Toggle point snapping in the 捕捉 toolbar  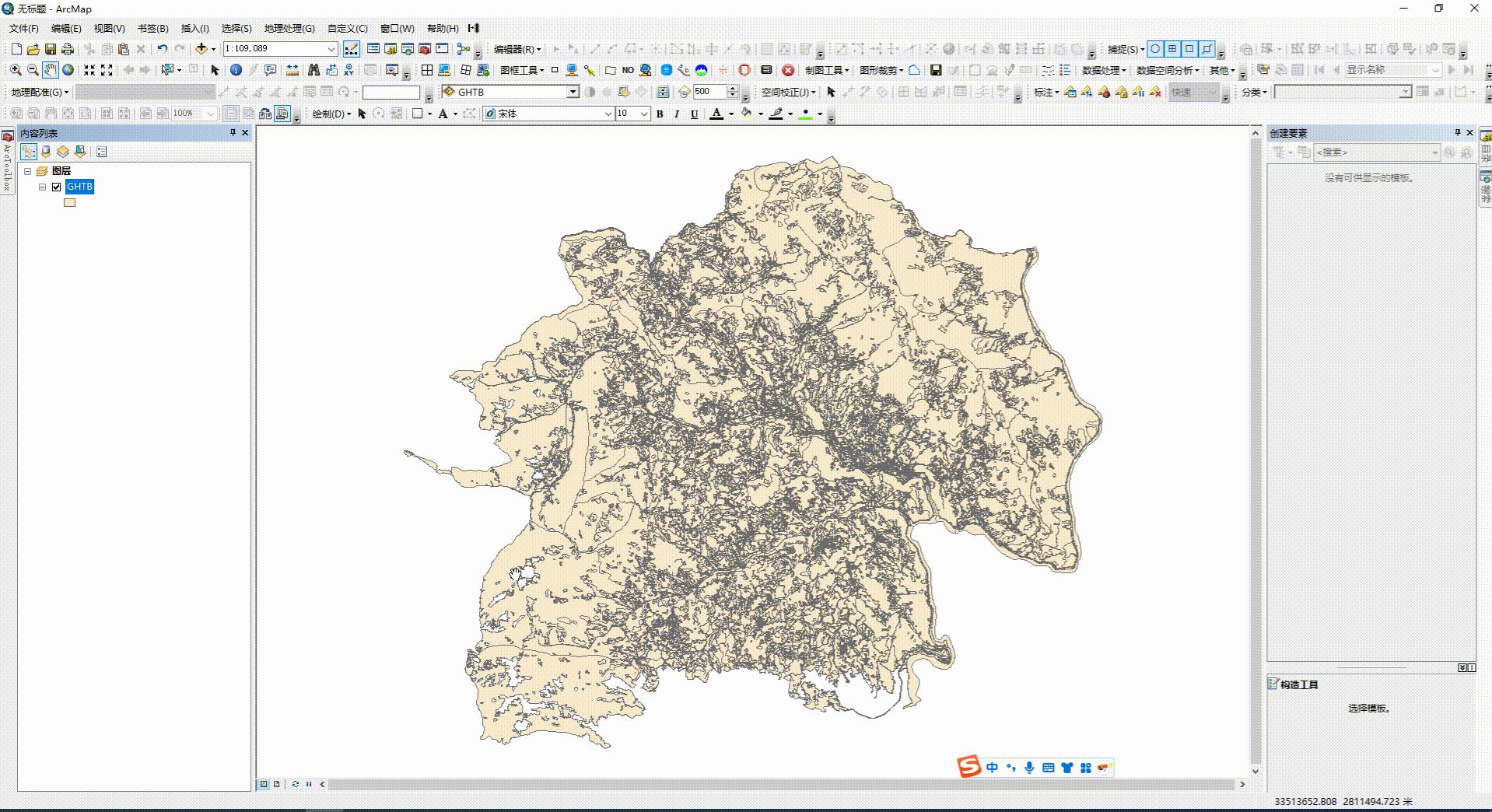[x=1157, y=48]
